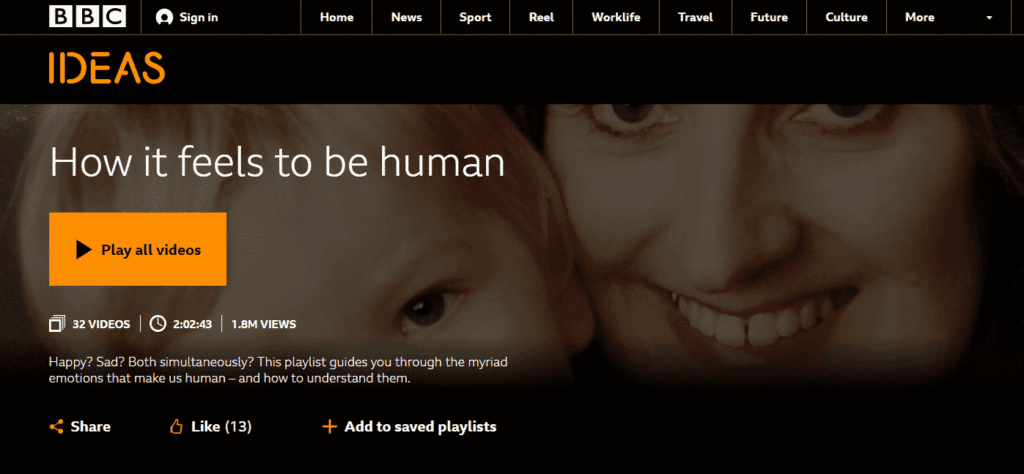Open the Future section

769,18
